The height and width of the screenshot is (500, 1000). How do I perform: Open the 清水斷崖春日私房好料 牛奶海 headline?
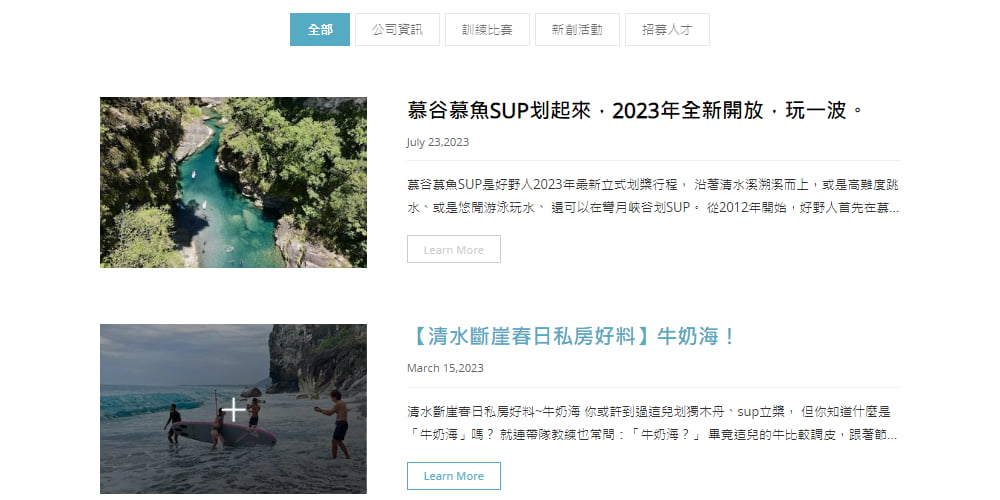[571, 337]
